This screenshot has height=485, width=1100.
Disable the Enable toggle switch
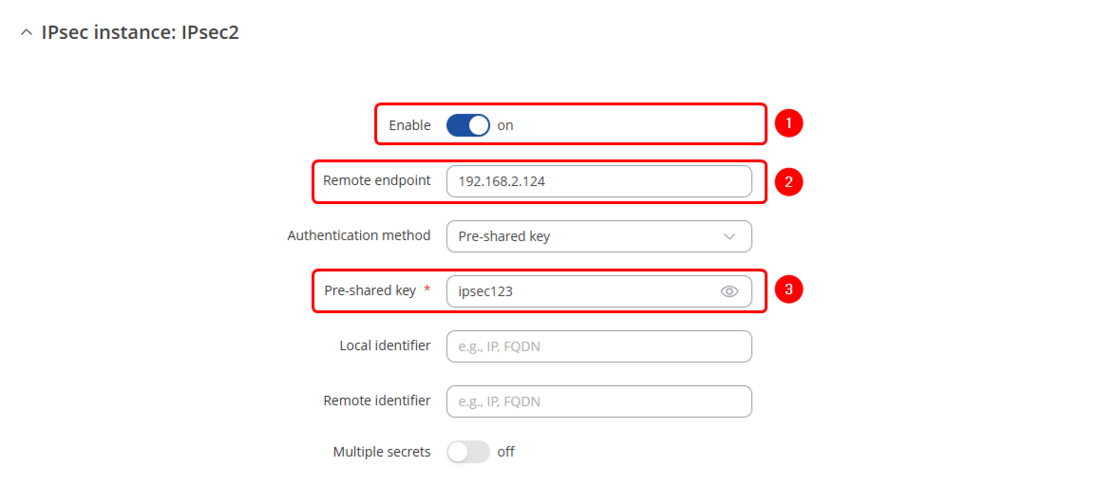tap(467, 125)
